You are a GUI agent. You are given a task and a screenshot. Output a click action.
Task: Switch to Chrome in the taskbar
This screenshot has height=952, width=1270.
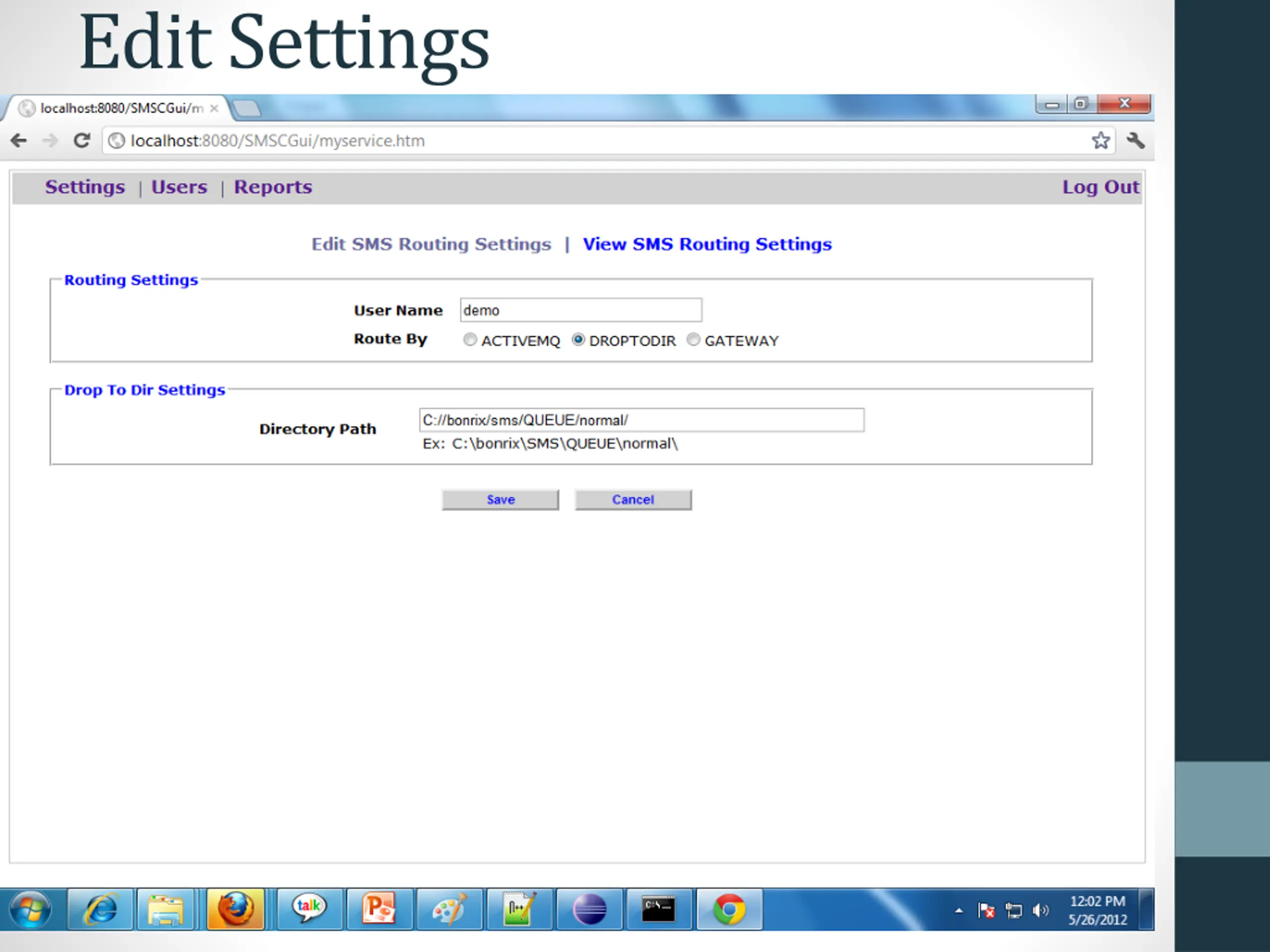click(x=729, y=909)
